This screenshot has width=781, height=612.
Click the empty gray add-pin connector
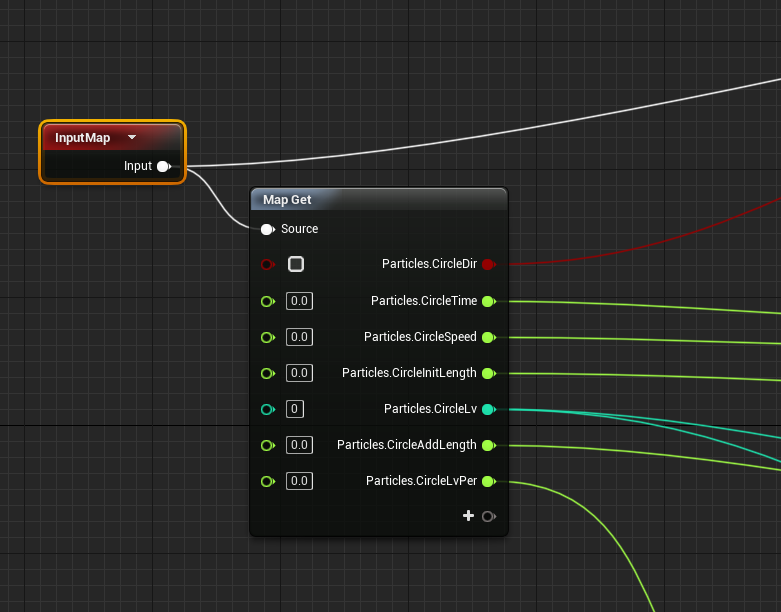(x=489, y=516)
